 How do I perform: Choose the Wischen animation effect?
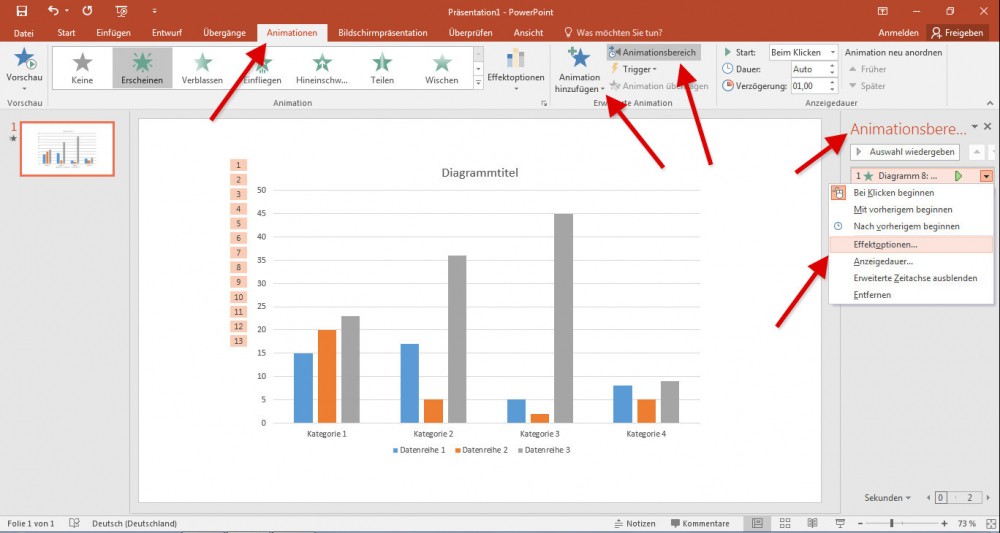click(x=441, y=68)
